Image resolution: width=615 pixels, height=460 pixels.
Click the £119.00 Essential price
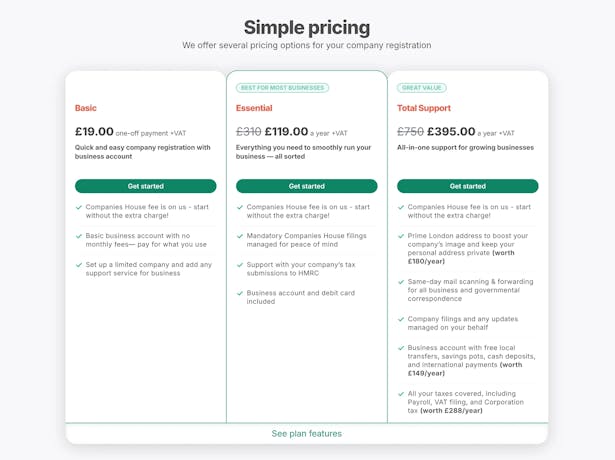pyautogui.click(x=286, y=131)
